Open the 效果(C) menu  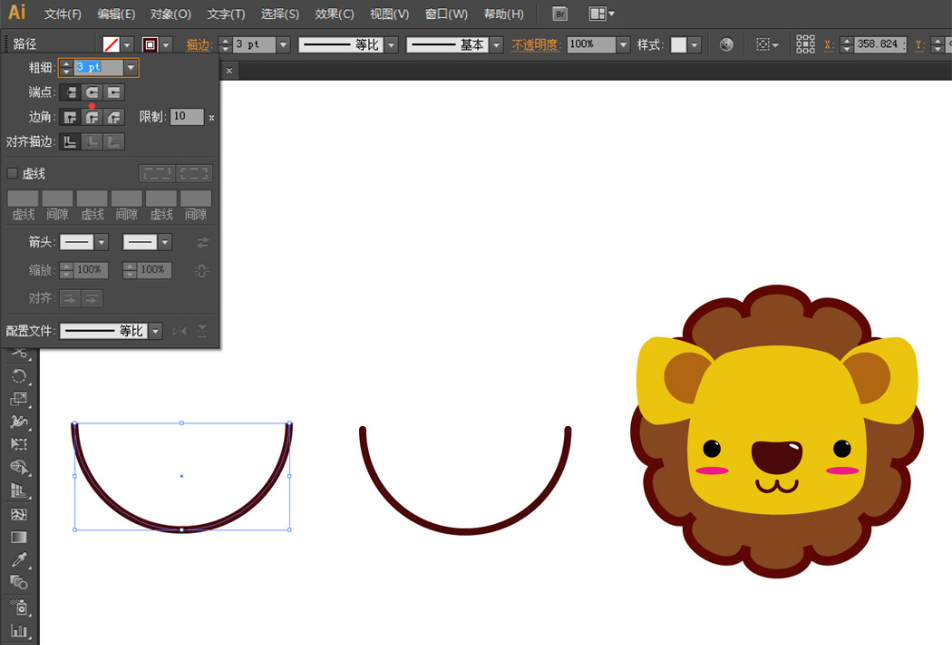pyautogui.click(x=334, y=14)
